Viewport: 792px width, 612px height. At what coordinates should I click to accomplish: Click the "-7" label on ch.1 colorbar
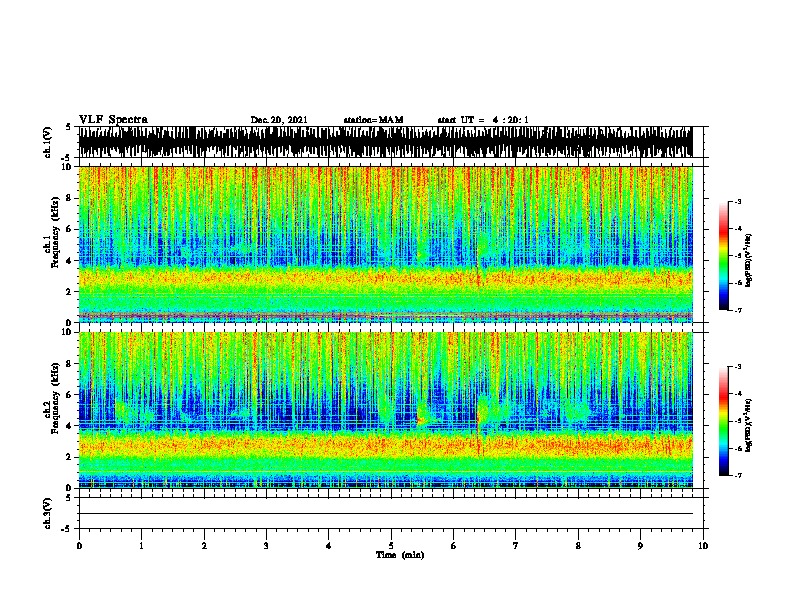737,310
